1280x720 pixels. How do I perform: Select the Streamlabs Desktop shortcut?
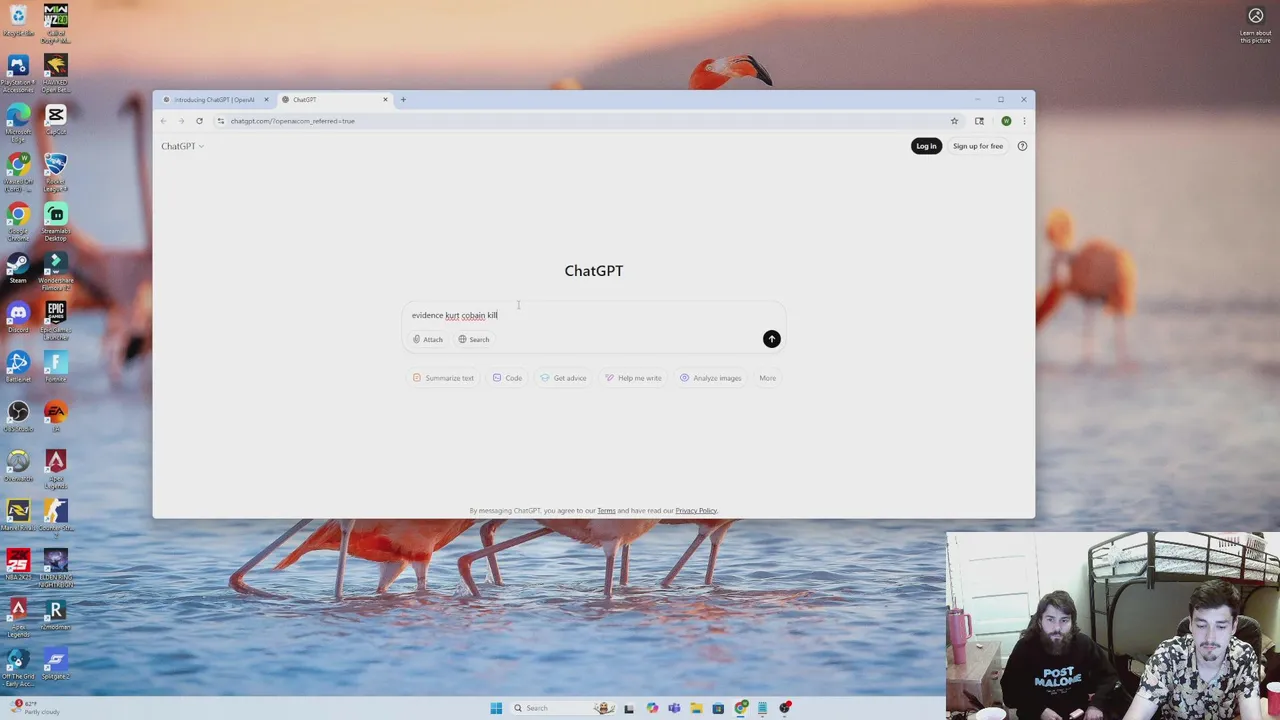(55, 222)
